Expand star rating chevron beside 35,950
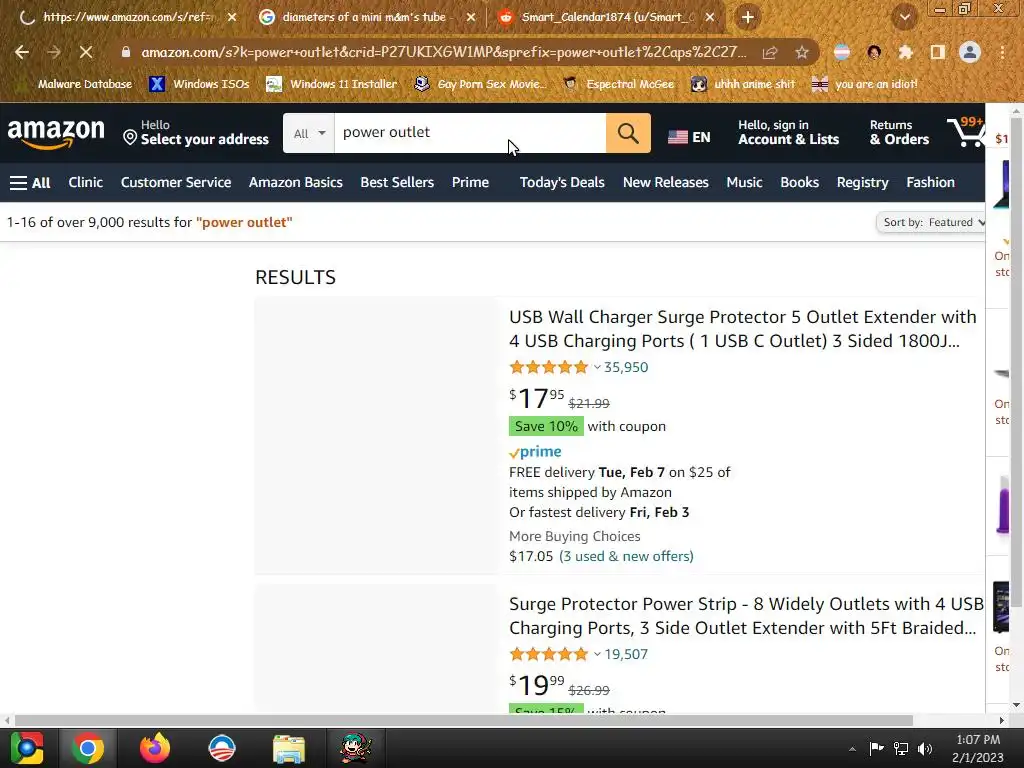This screenshot has width=1024, height=768. pos(597,367)
